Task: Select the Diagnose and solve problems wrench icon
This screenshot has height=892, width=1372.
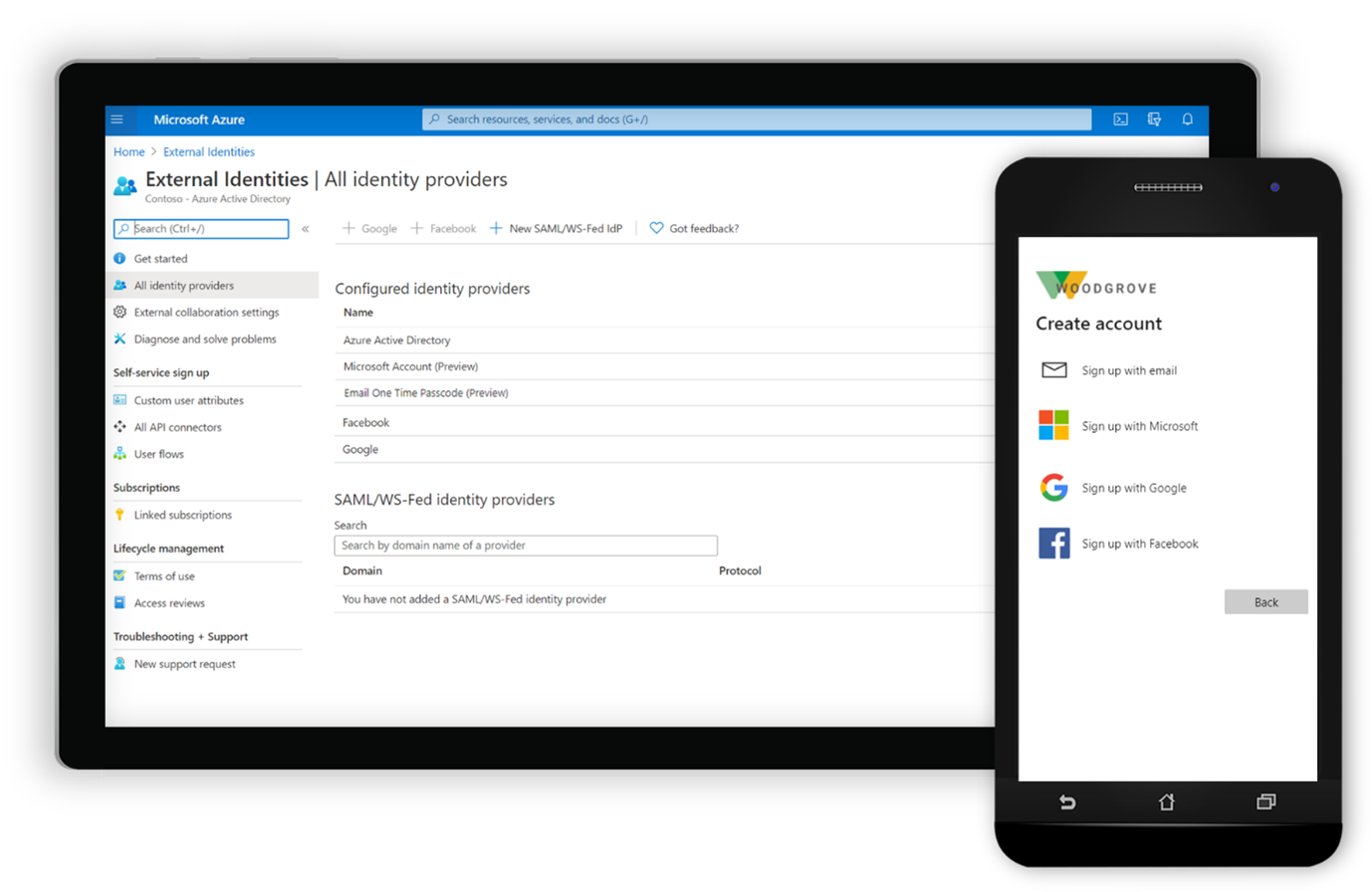Action: (119, 338)
